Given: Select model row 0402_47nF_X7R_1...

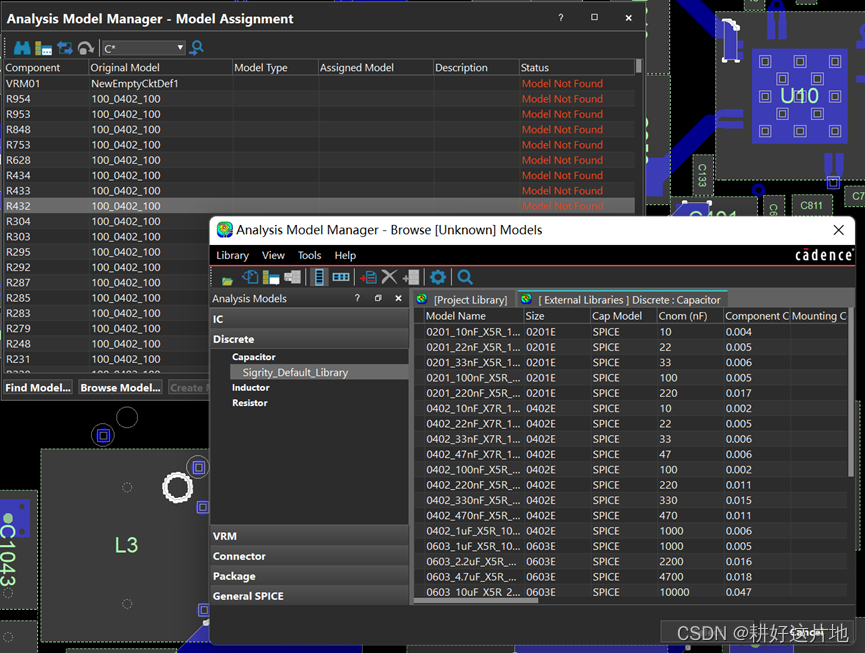Looking at the screenshot, I should coord(631,454).
